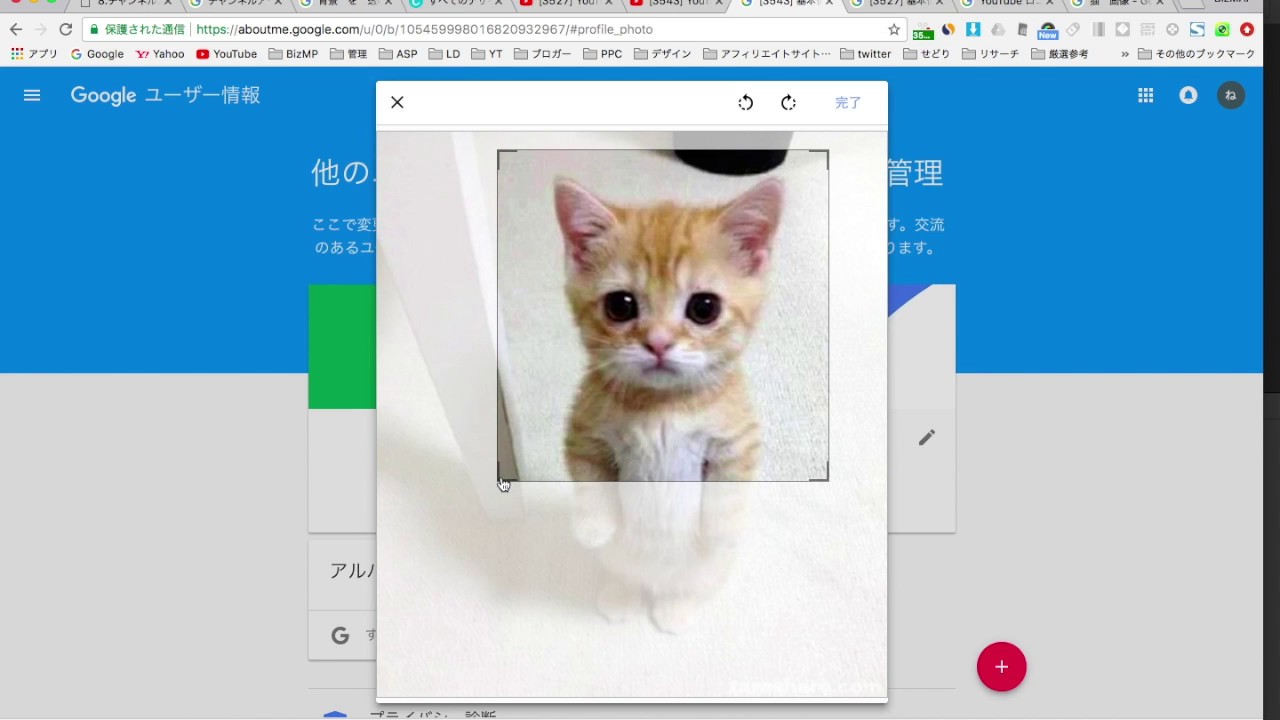Open the PPC bookmark folder
The width and height of the screenshot is (1280, 720).
click(x=602, y=54)
